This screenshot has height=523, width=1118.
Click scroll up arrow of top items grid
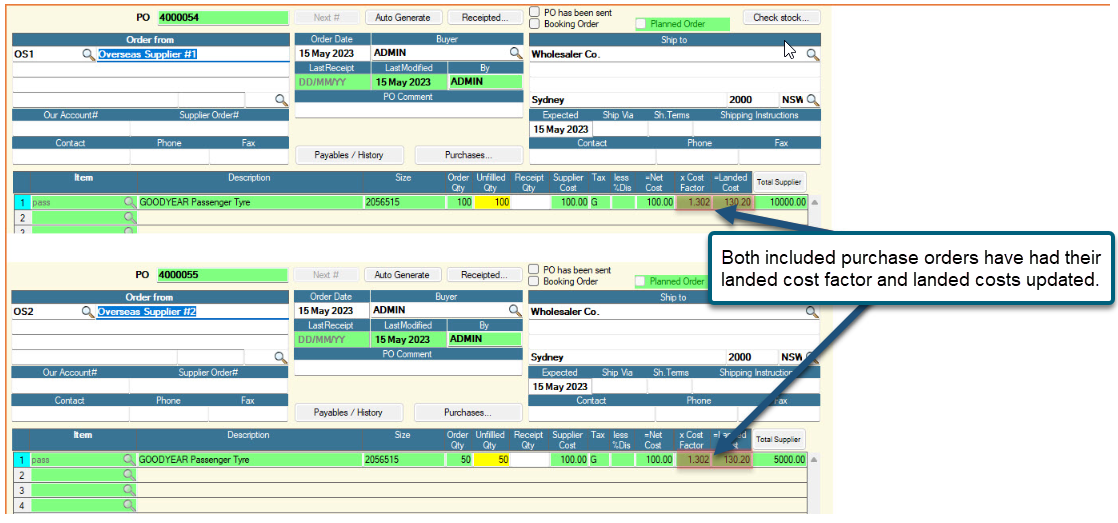[814, 202]
